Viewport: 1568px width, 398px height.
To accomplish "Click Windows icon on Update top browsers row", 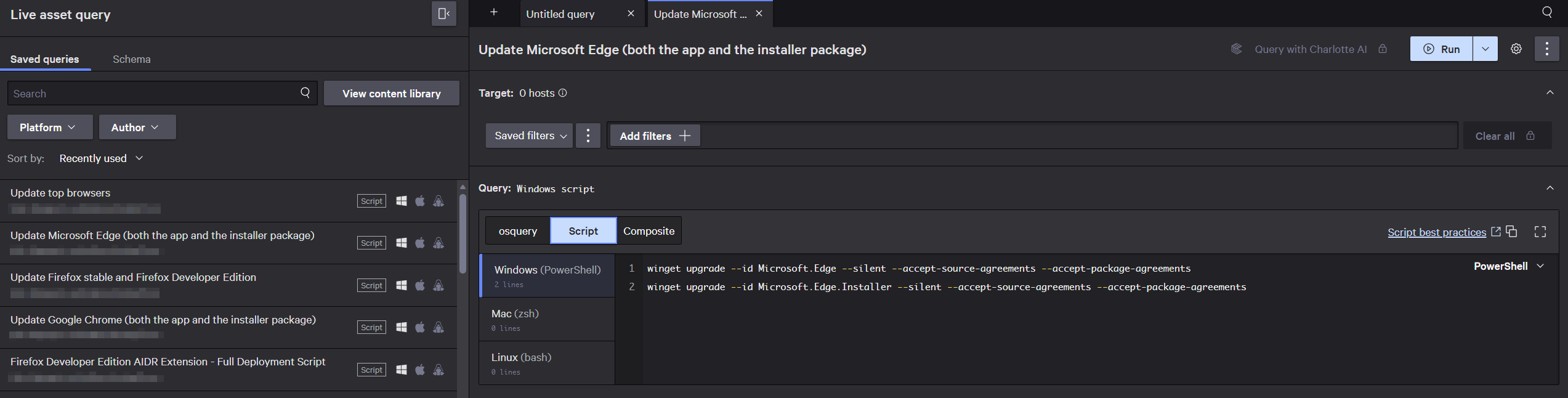I will coord(401,201).
